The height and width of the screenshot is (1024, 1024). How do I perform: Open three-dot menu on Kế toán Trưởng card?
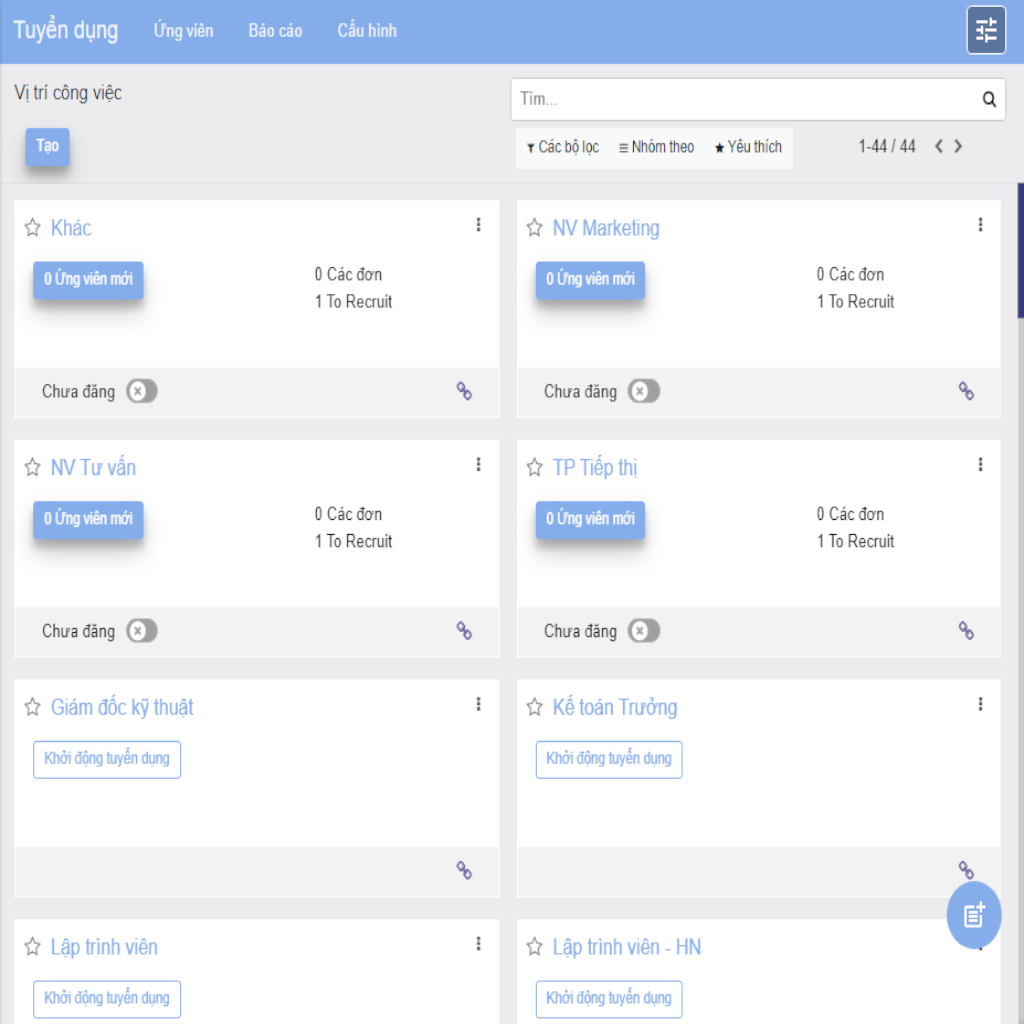pos(980,705)
